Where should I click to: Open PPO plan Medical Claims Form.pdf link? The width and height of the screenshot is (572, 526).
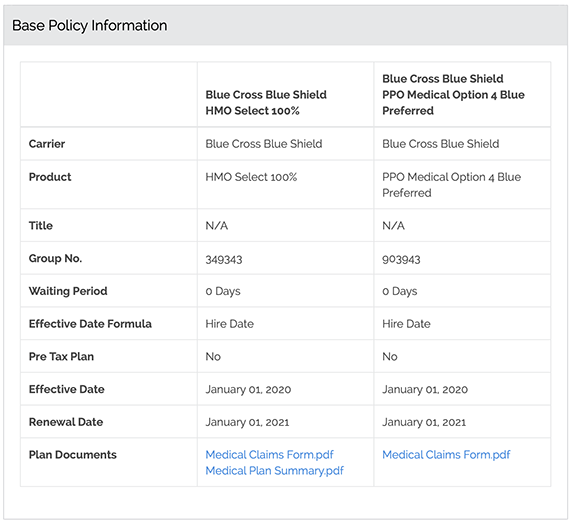(x=446, y=455)
